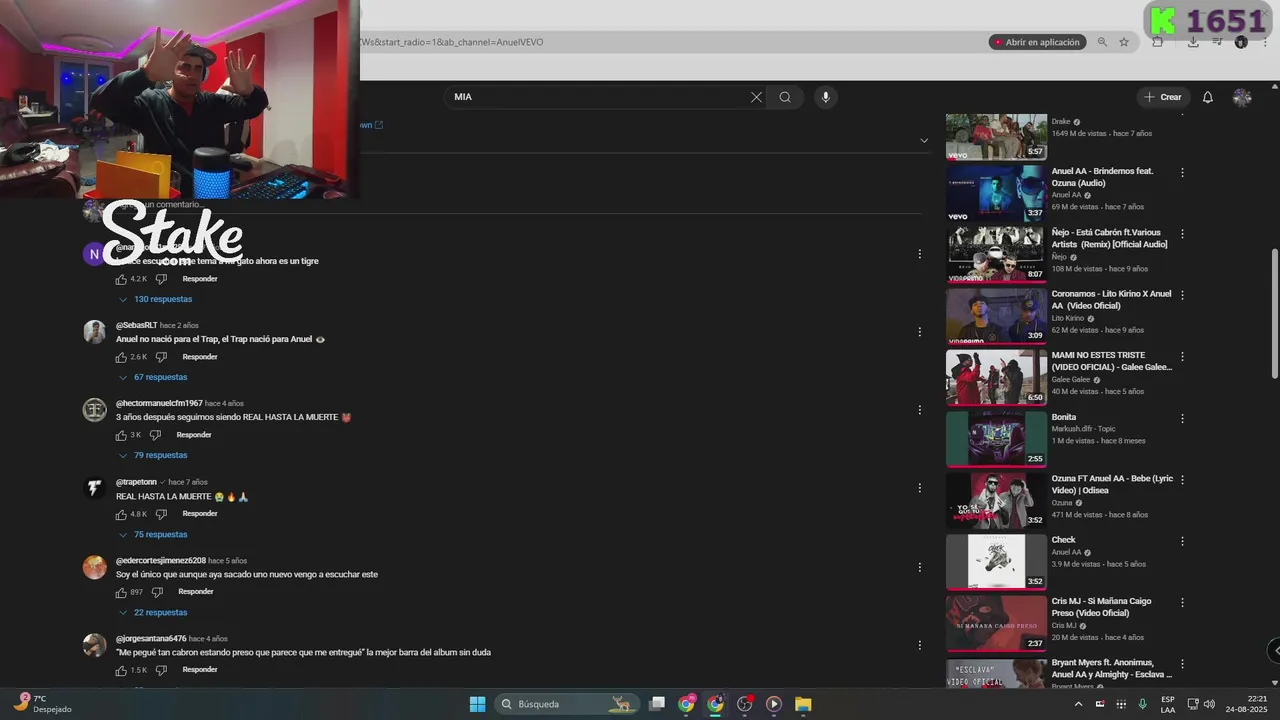Open options menu for hectormanuelcfm1967 comment
Screen dimensions: 1280x720
click(919, 410)
